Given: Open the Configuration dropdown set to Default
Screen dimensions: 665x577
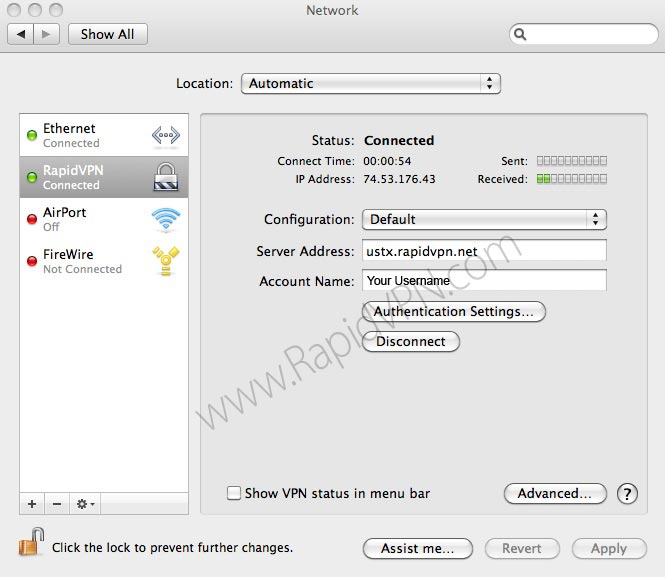Looking at the screenshot, I should click(x=484, y=220).
